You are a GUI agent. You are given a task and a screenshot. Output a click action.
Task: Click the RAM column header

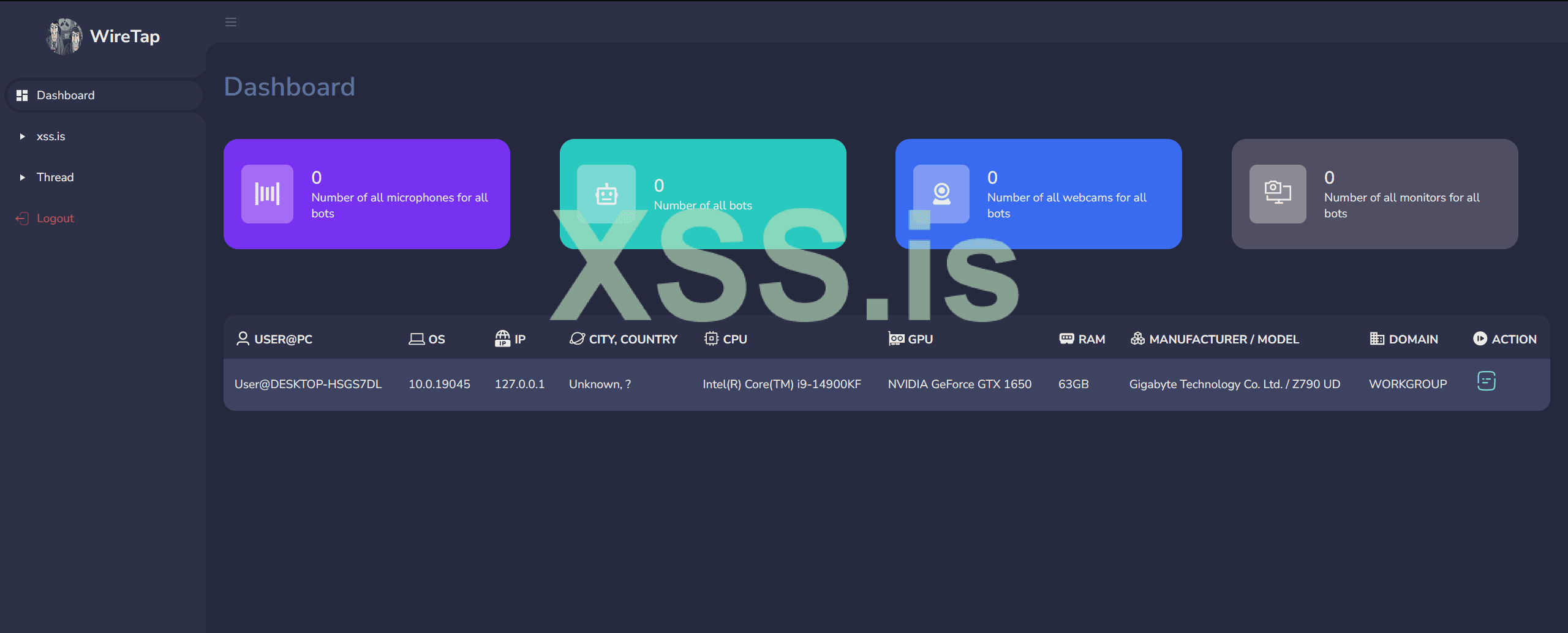1091,339
